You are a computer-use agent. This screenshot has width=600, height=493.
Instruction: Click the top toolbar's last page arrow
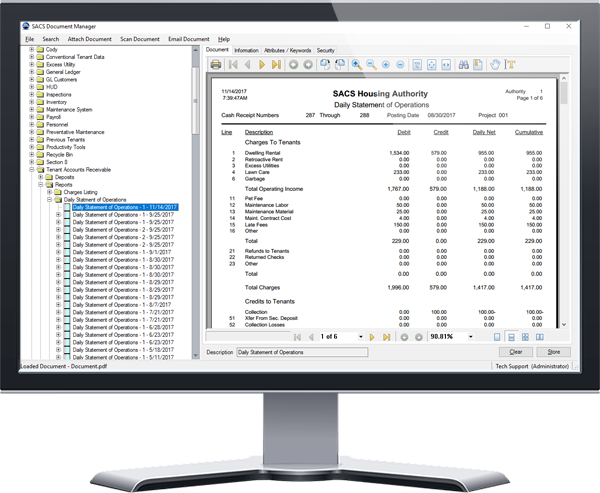[275, 64]
